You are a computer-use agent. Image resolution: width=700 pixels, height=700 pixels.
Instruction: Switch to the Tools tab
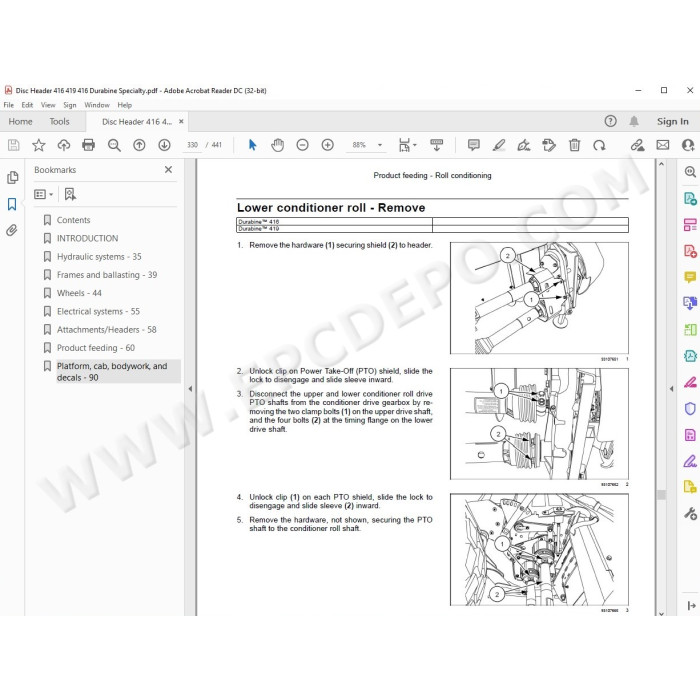(x=59, y=121)
